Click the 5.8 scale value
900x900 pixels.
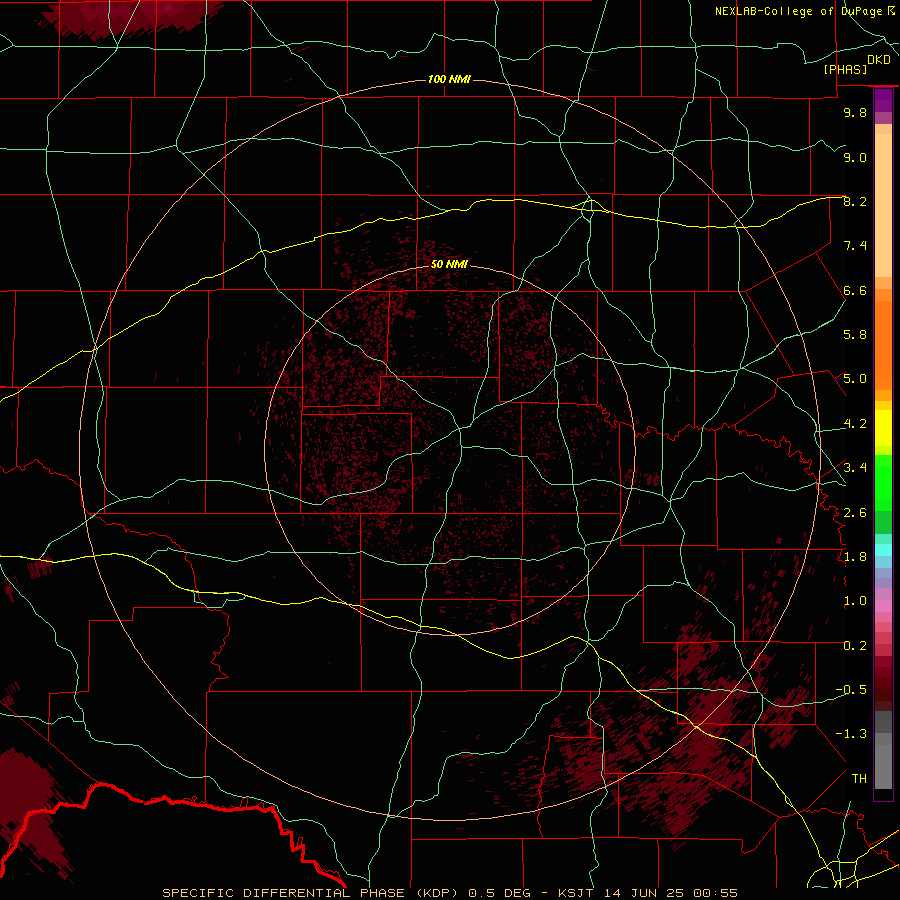[x=855, y=335]
